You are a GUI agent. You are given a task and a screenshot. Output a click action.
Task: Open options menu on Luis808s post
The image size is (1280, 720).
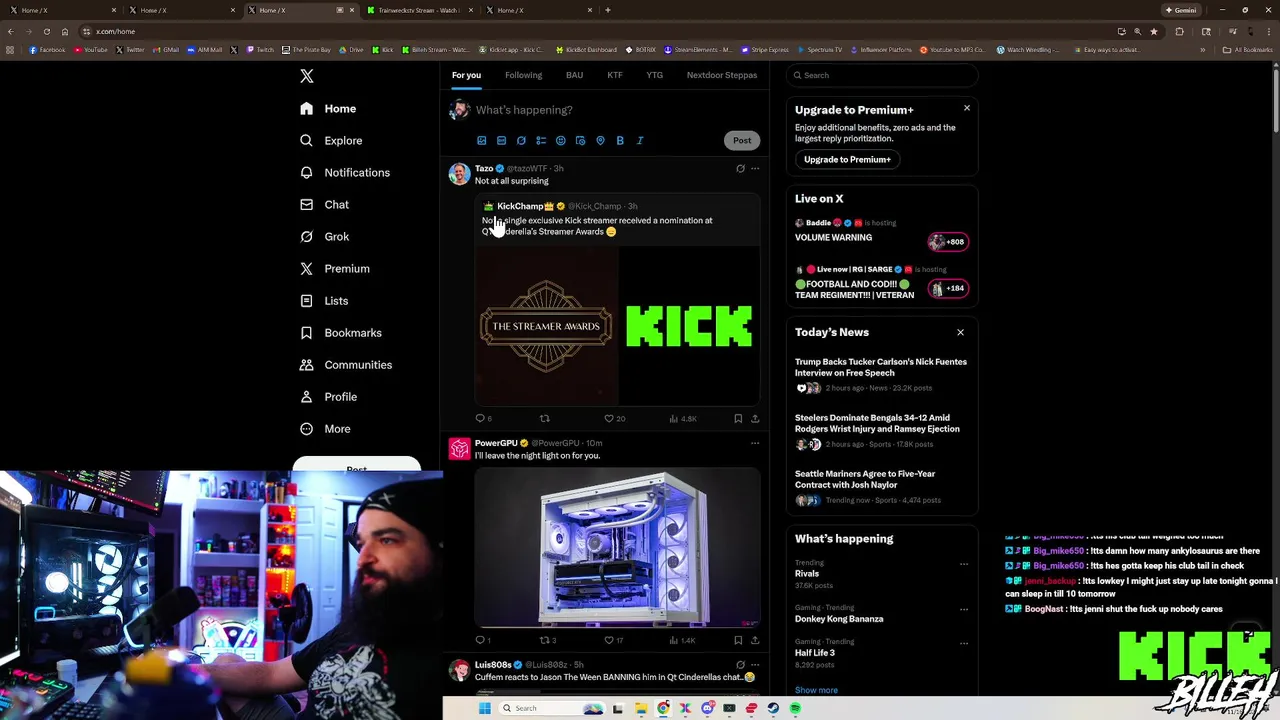pyautogui.click(x=755, y=665)
